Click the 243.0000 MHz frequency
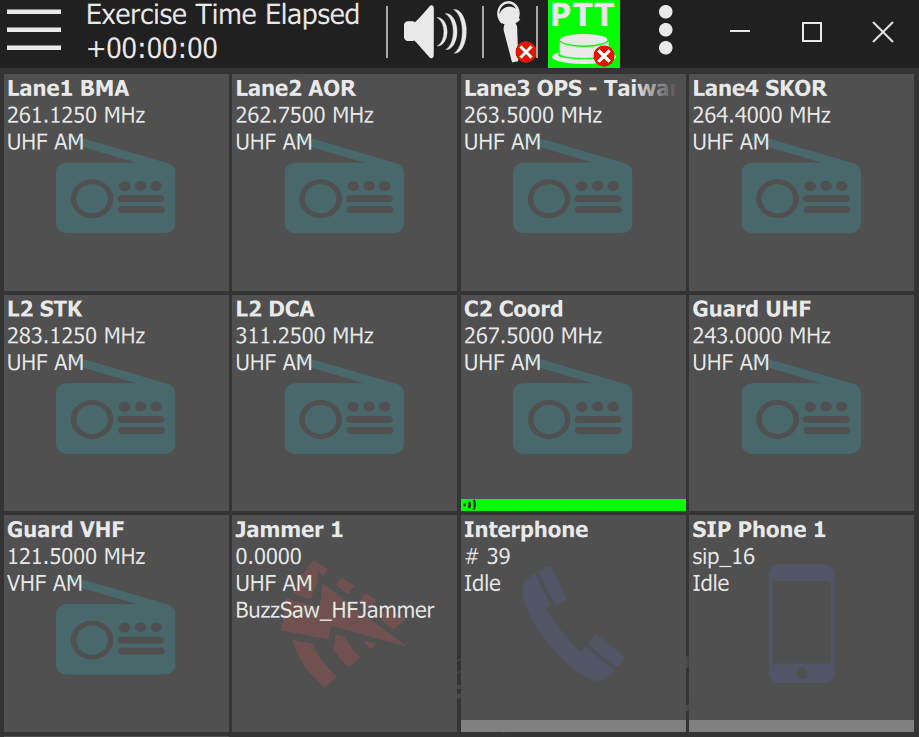Viewport: 919px width, 737px height. (x=762, y=336)
